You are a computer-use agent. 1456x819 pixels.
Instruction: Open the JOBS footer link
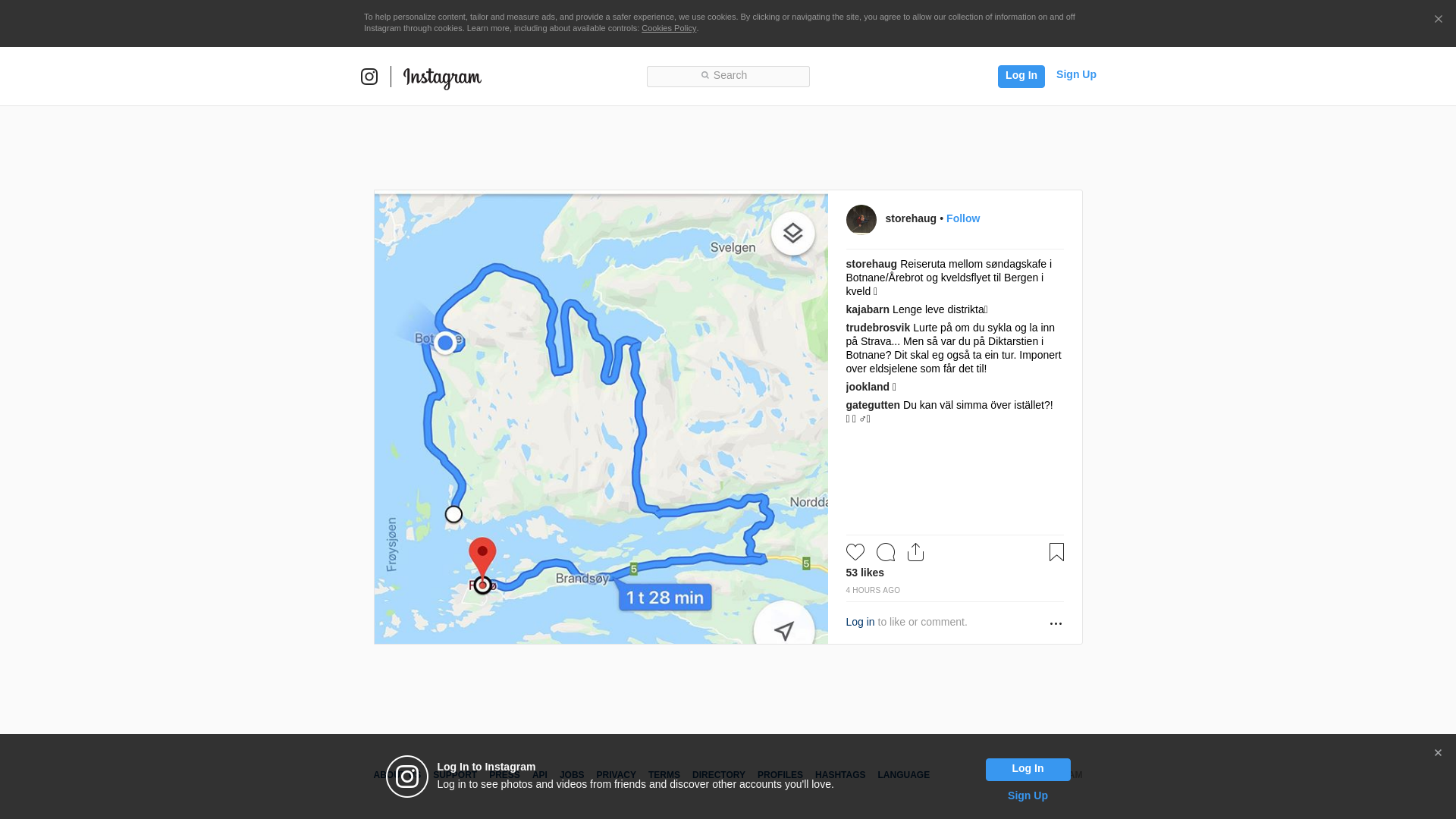tap(572, 775)
